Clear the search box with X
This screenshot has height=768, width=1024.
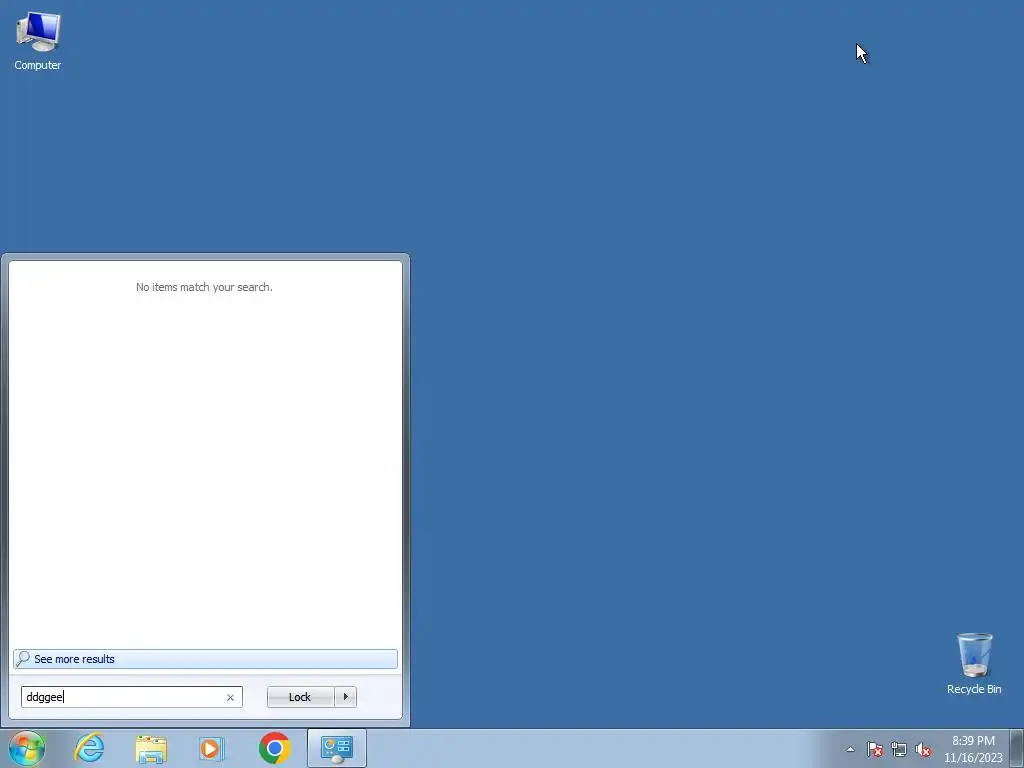(x=230, y=697)
